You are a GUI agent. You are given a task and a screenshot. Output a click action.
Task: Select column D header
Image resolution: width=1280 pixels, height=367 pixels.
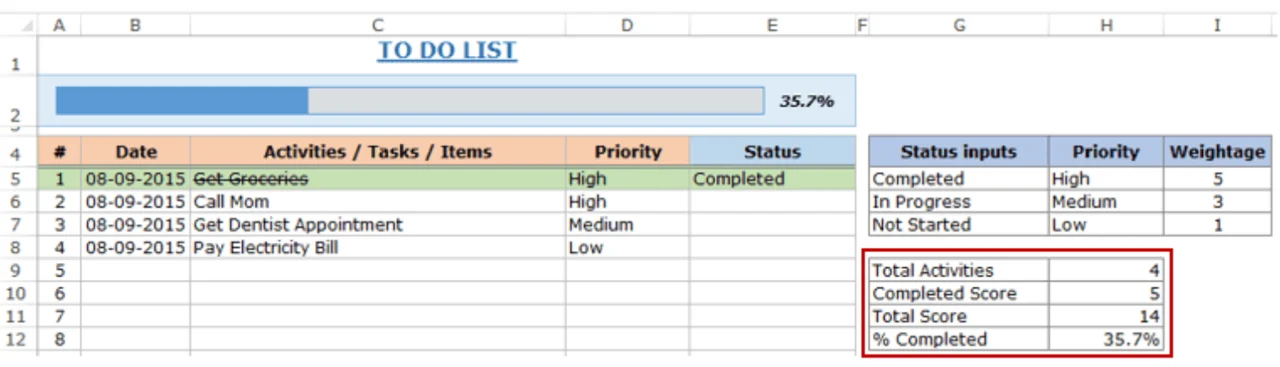coord(627,26)
